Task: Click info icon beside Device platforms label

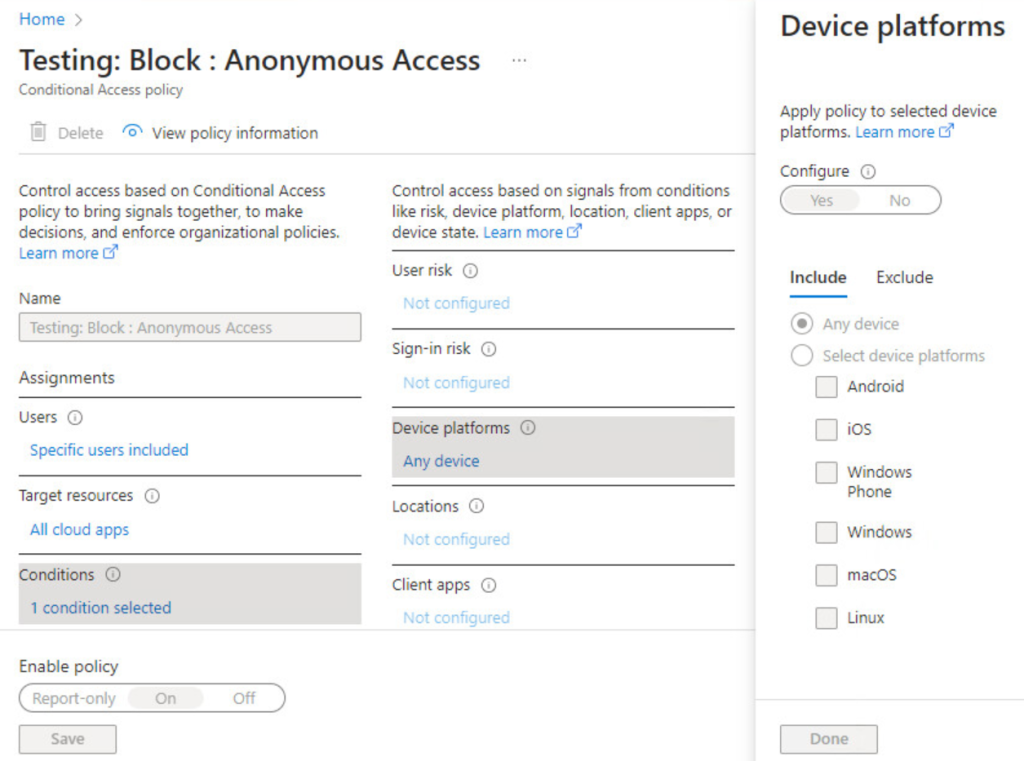Action: [528, 428]
